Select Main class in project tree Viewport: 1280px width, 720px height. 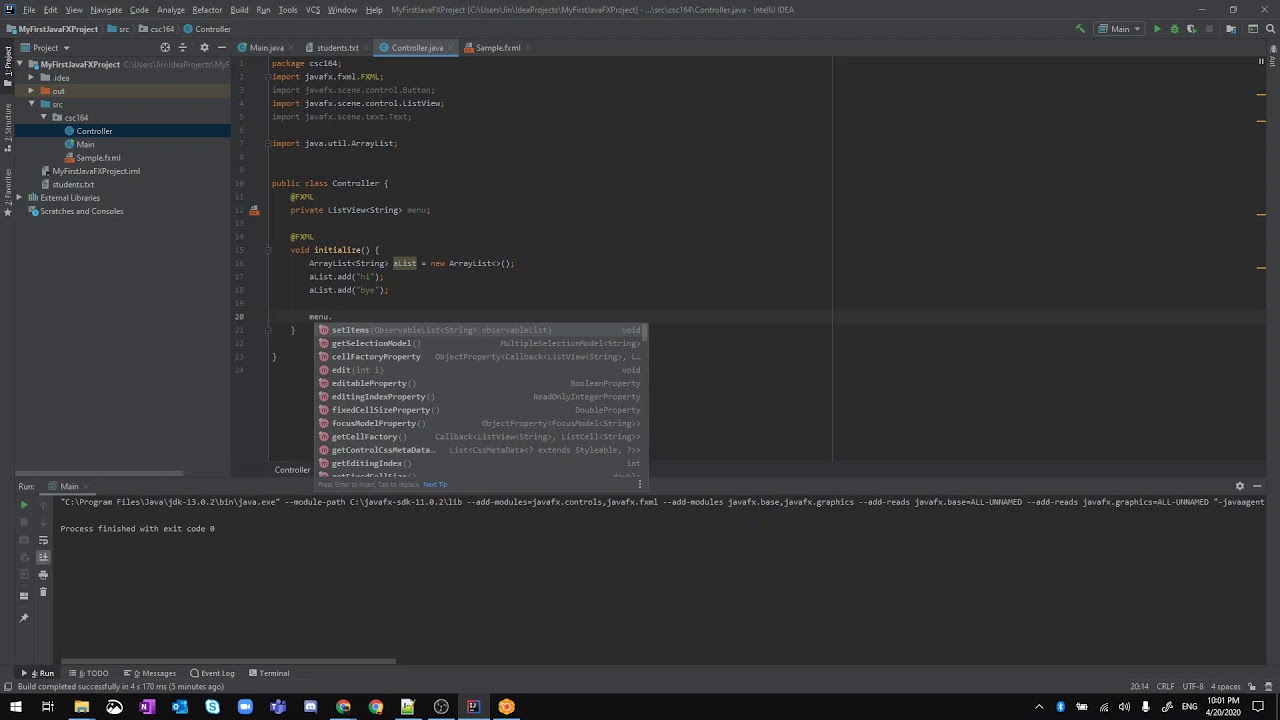(x=85, y=144)
